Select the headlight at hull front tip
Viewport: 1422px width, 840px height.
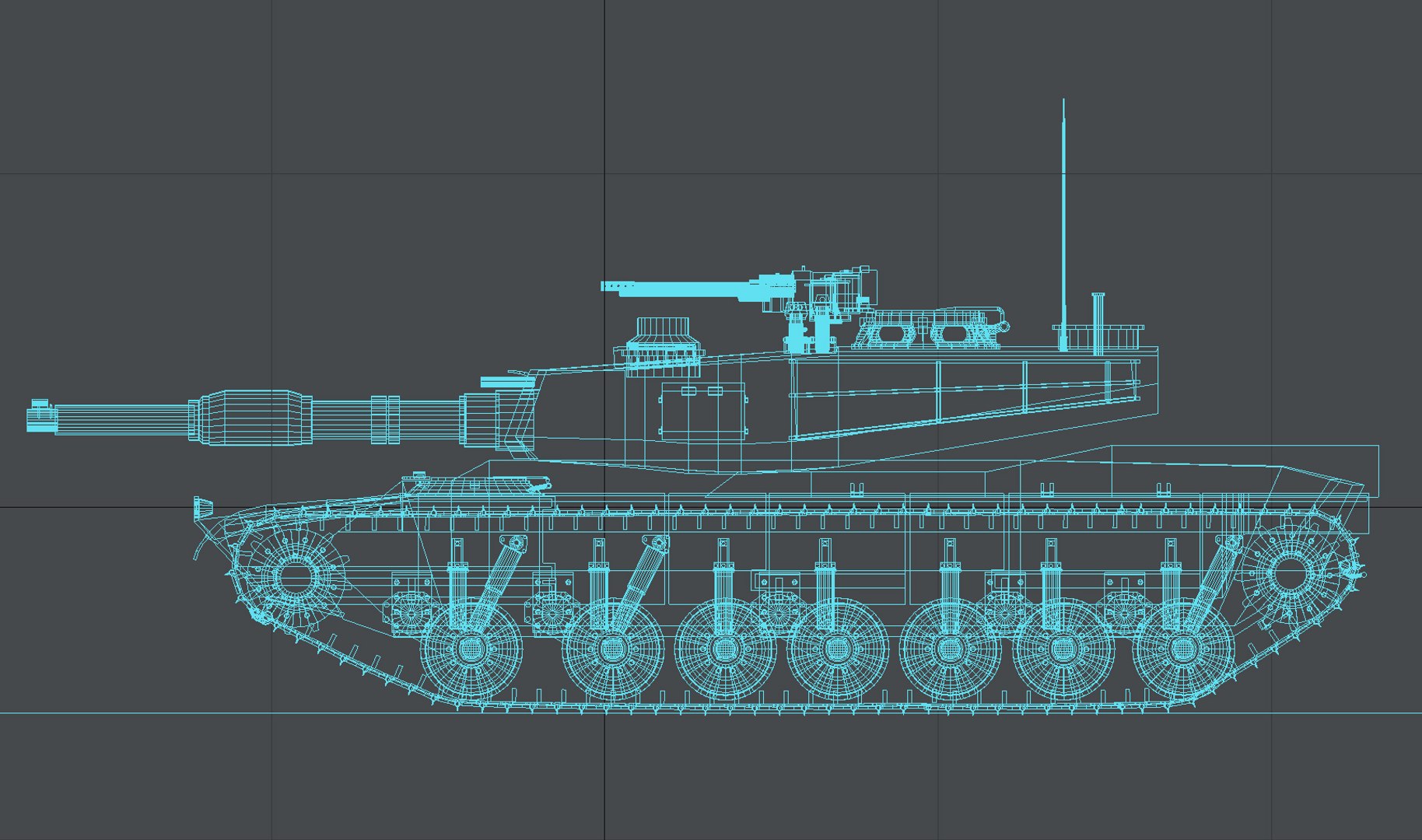203,507
